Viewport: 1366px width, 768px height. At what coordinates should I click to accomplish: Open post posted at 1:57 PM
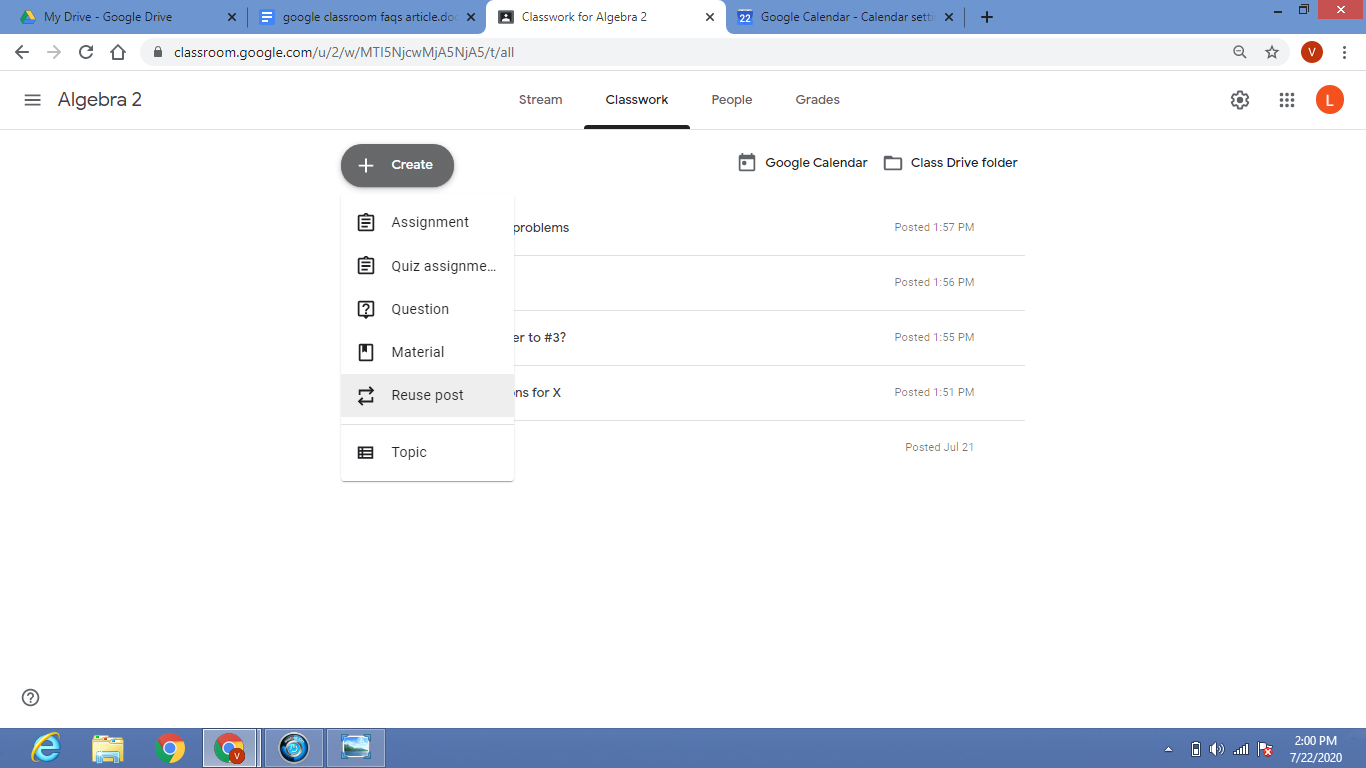769,228
